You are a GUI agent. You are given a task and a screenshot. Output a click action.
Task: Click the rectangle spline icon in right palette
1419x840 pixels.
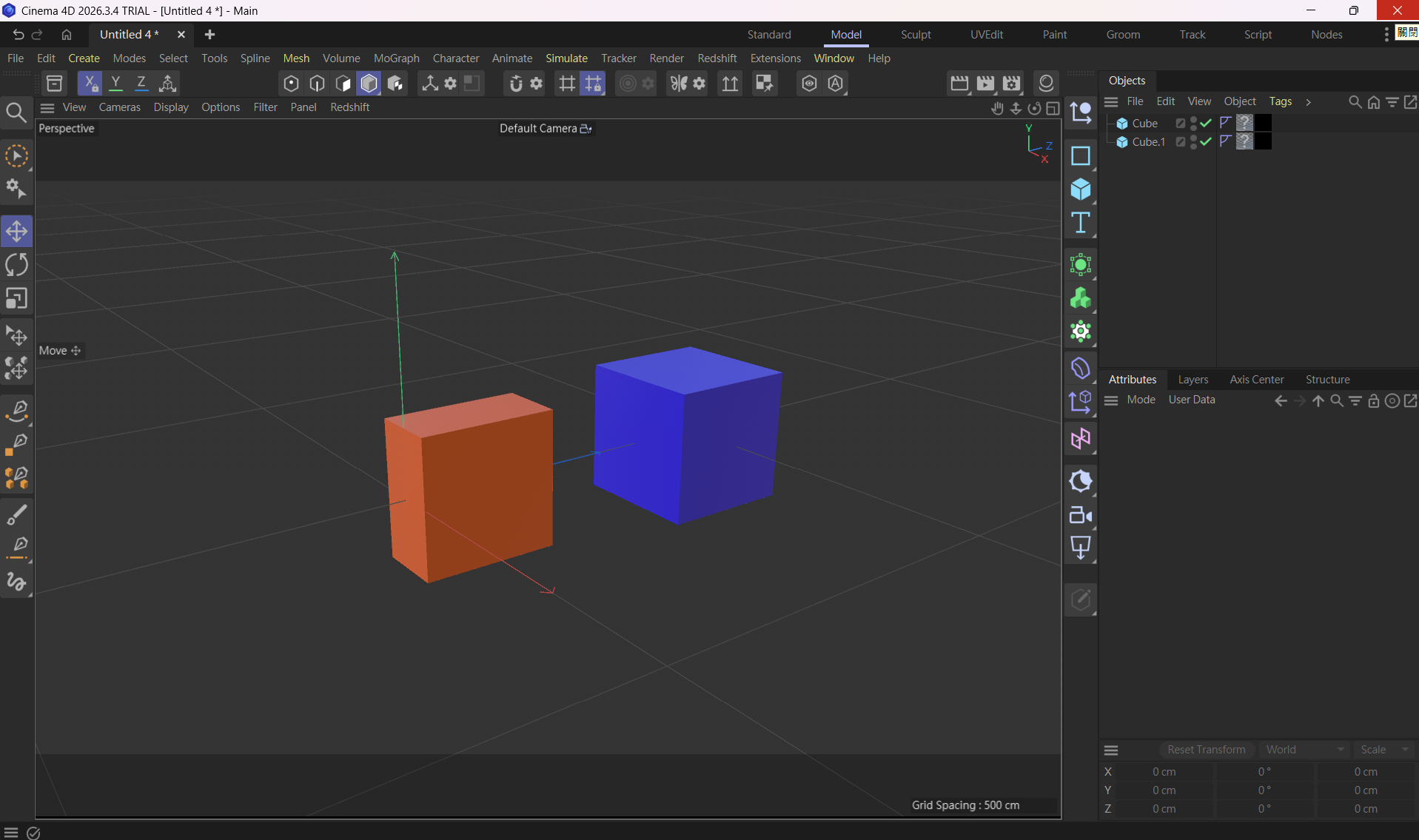click(x=1081, y=156)
